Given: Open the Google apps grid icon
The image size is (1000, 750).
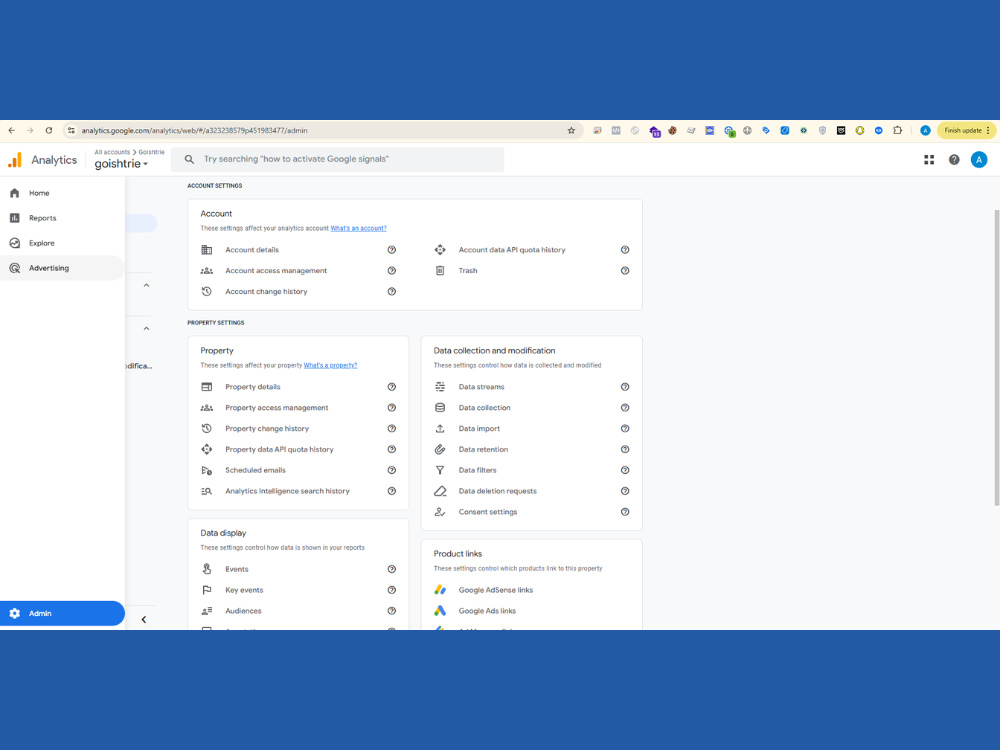Looking at the screenshot, I should [x=929, y=159].
